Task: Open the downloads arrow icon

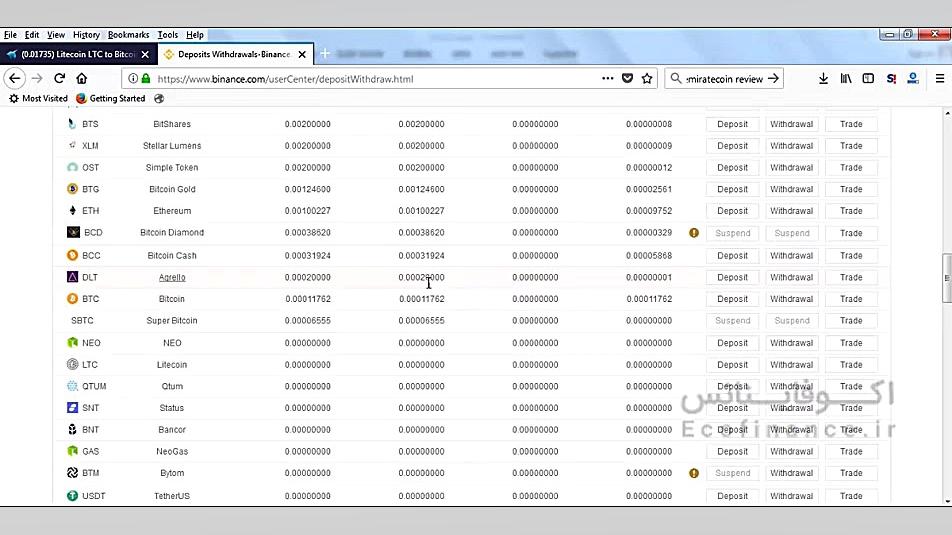Action: [823, 78]
